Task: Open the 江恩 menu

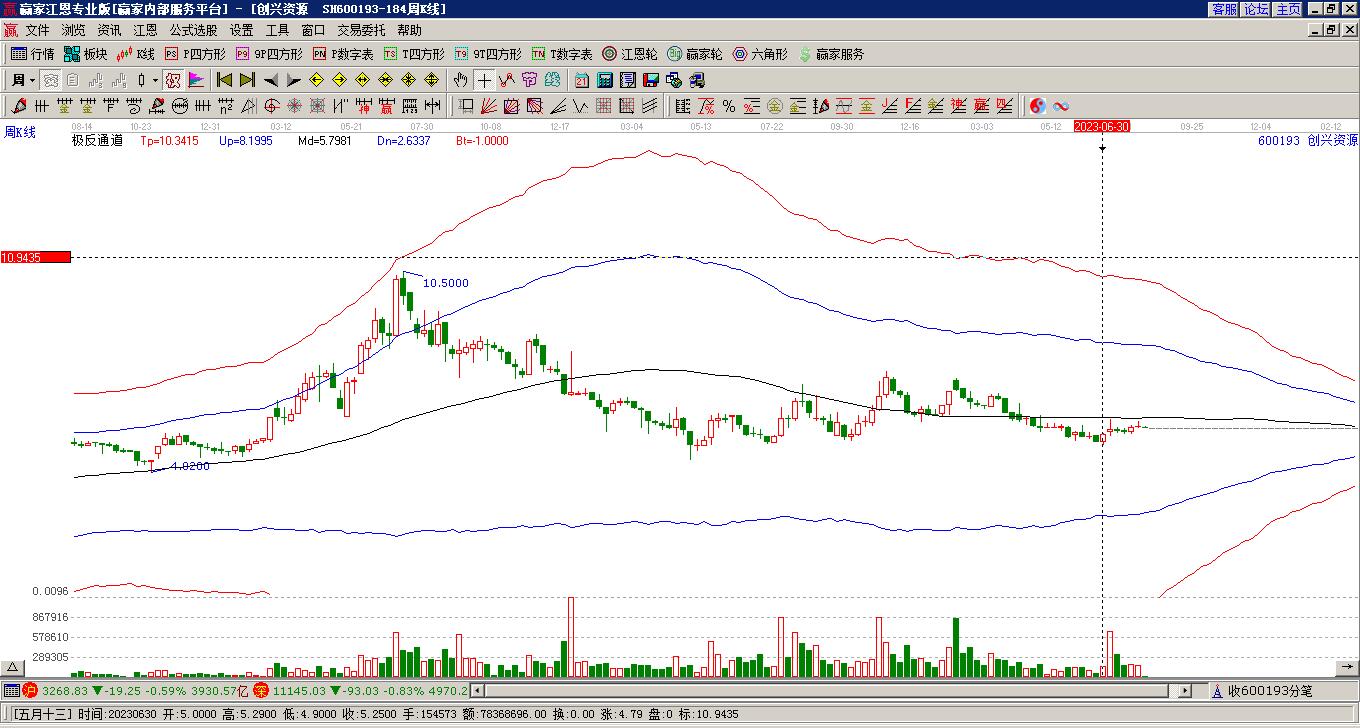Action: coord(145,30)
